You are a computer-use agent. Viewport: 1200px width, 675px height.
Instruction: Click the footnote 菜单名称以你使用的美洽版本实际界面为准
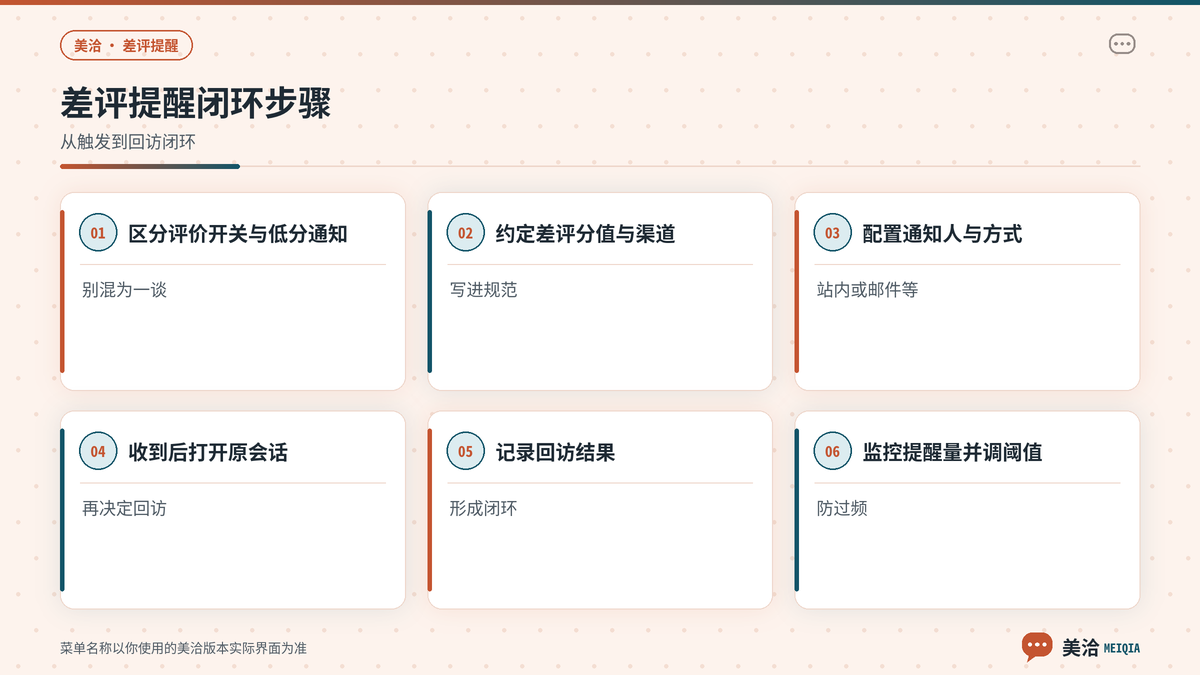[183, 648]
